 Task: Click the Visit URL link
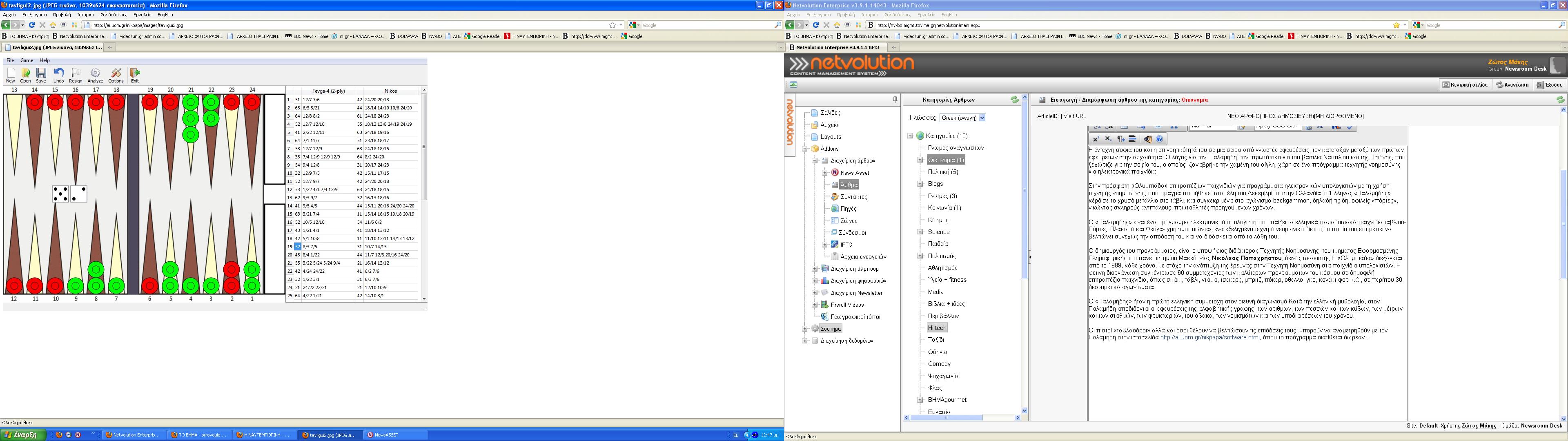pos(1074,116)
